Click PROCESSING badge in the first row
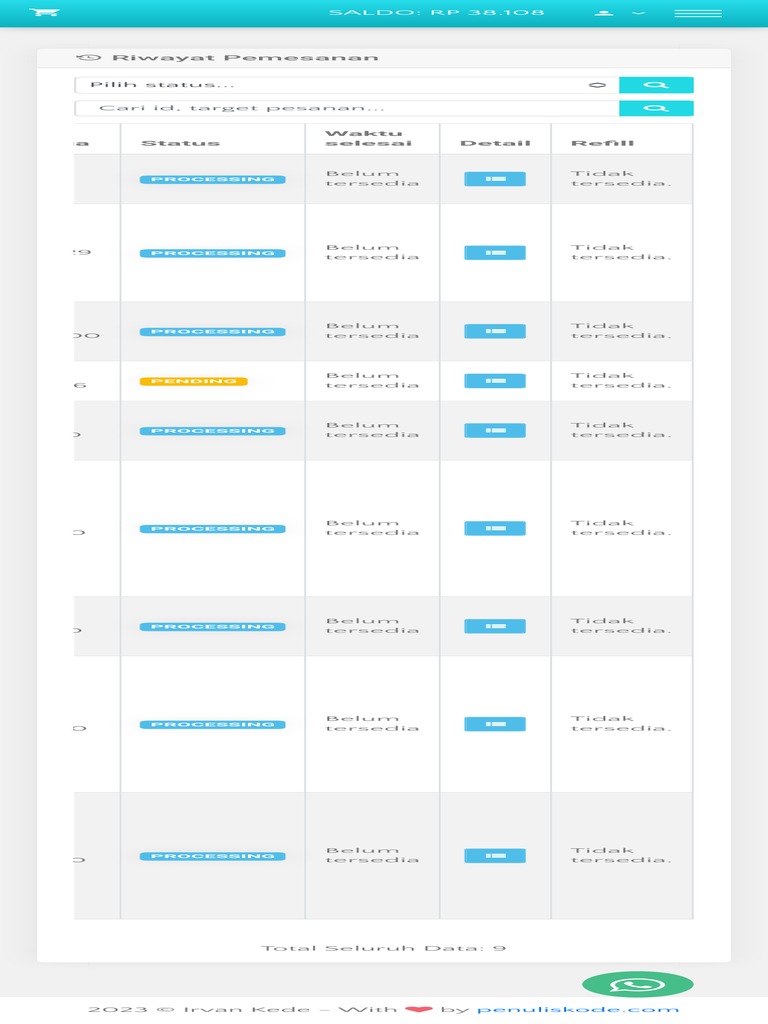The image size is (768, 1024). click(x=212, y=179)
